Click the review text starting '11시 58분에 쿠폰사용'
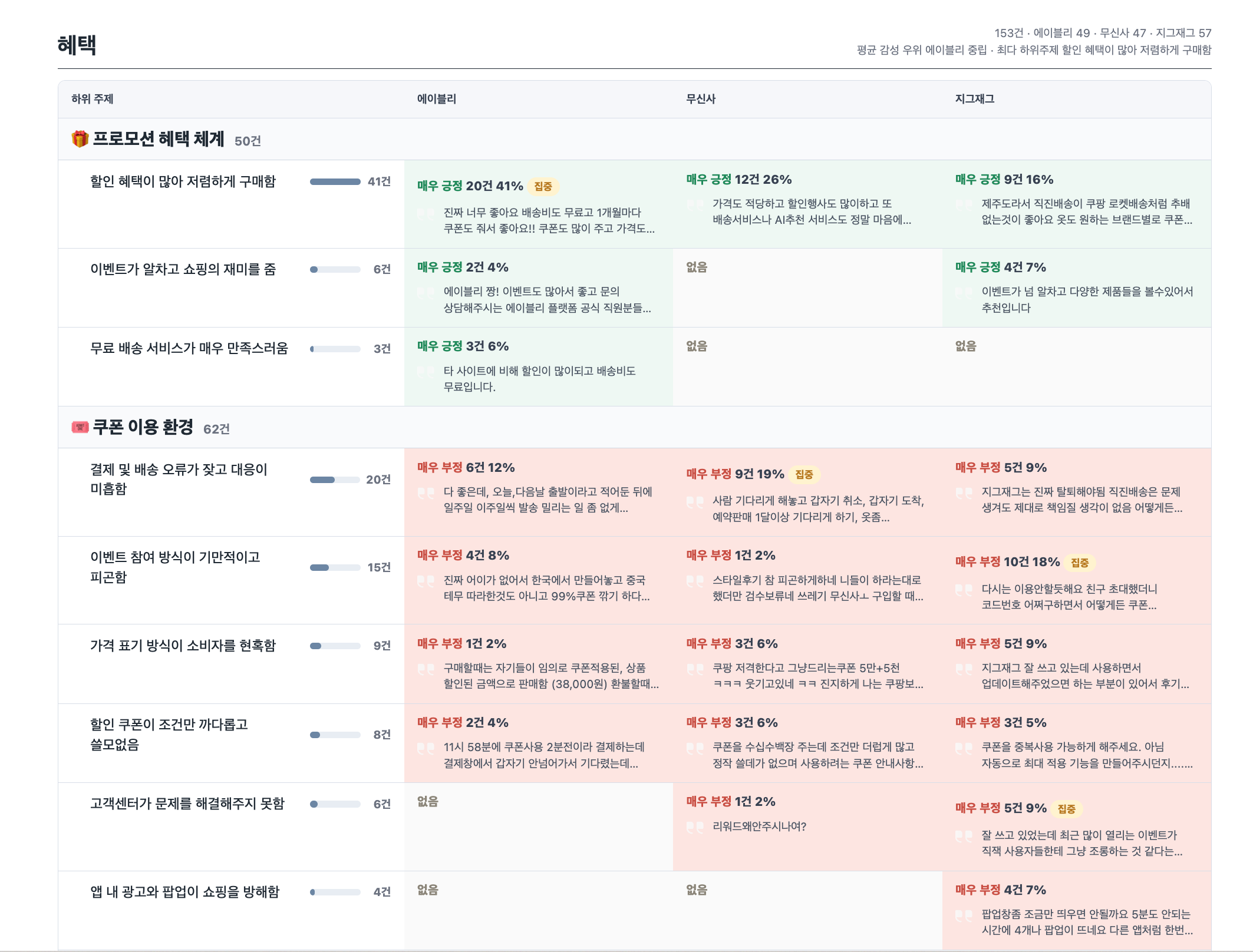The width and height of the screenshot is (1253, 952). [545, 755]
